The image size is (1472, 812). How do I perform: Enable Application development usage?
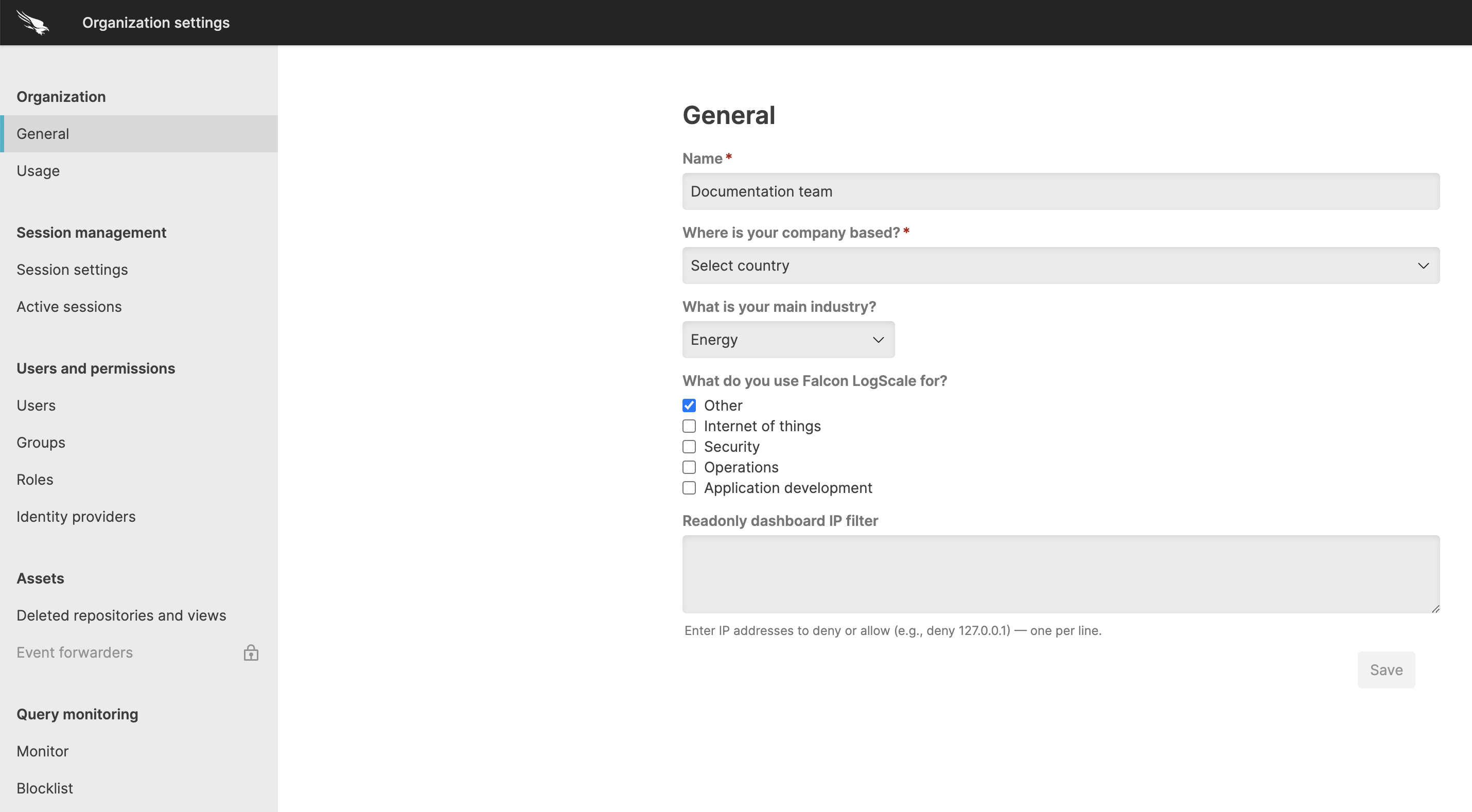point(689,487)
